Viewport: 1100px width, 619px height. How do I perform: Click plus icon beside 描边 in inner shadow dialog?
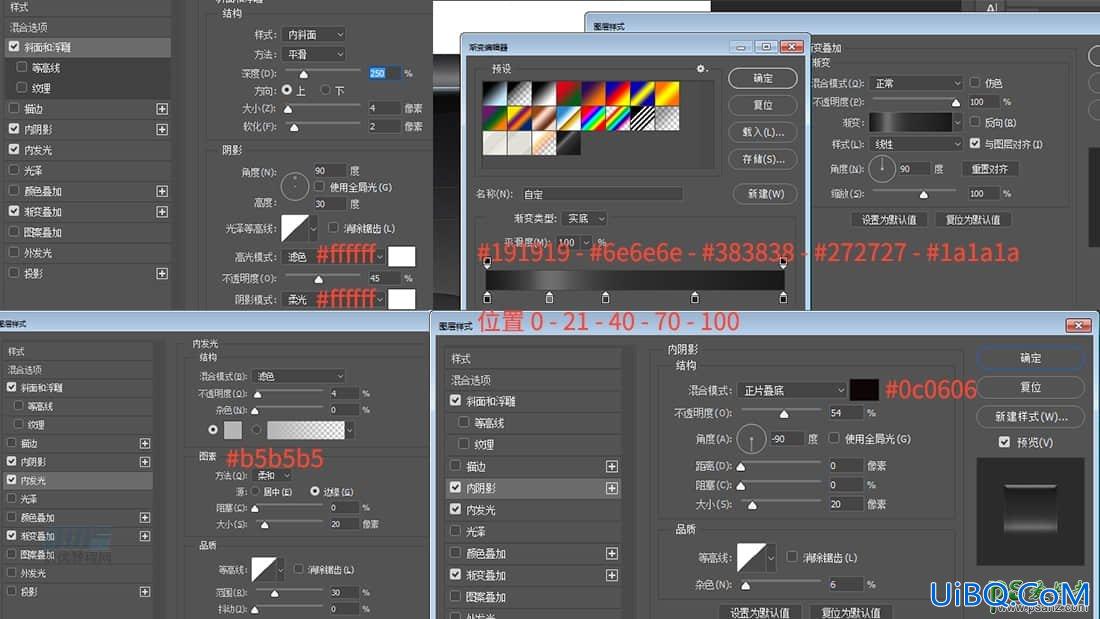pyautogui.click(x=612, y=466)
